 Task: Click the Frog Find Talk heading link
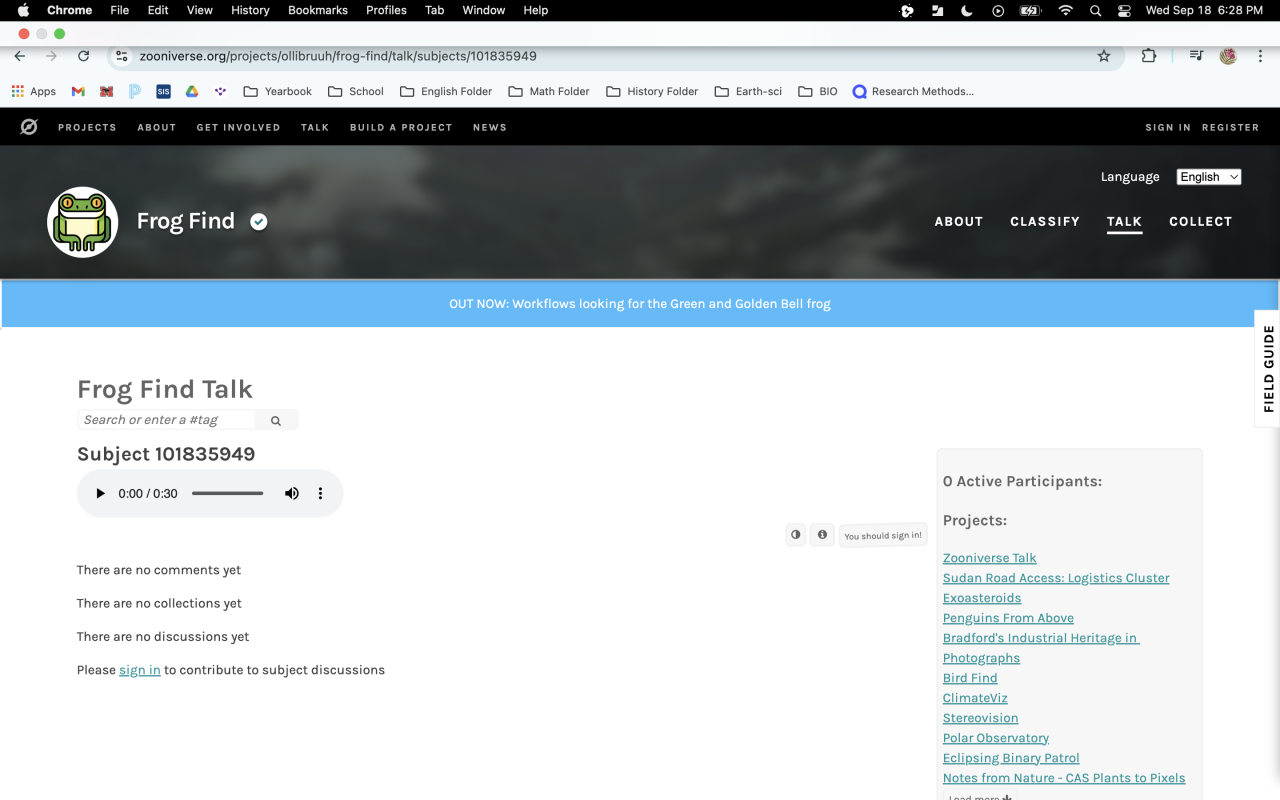[165, 389]
